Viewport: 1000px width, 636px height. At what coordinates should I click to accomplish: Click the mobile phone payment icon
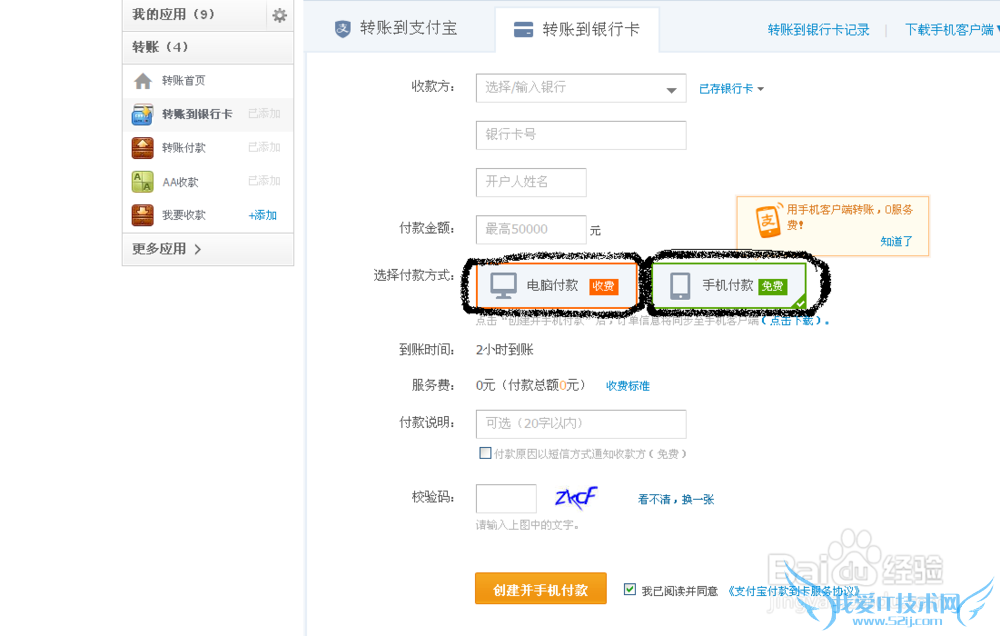[x=680, y=286]
